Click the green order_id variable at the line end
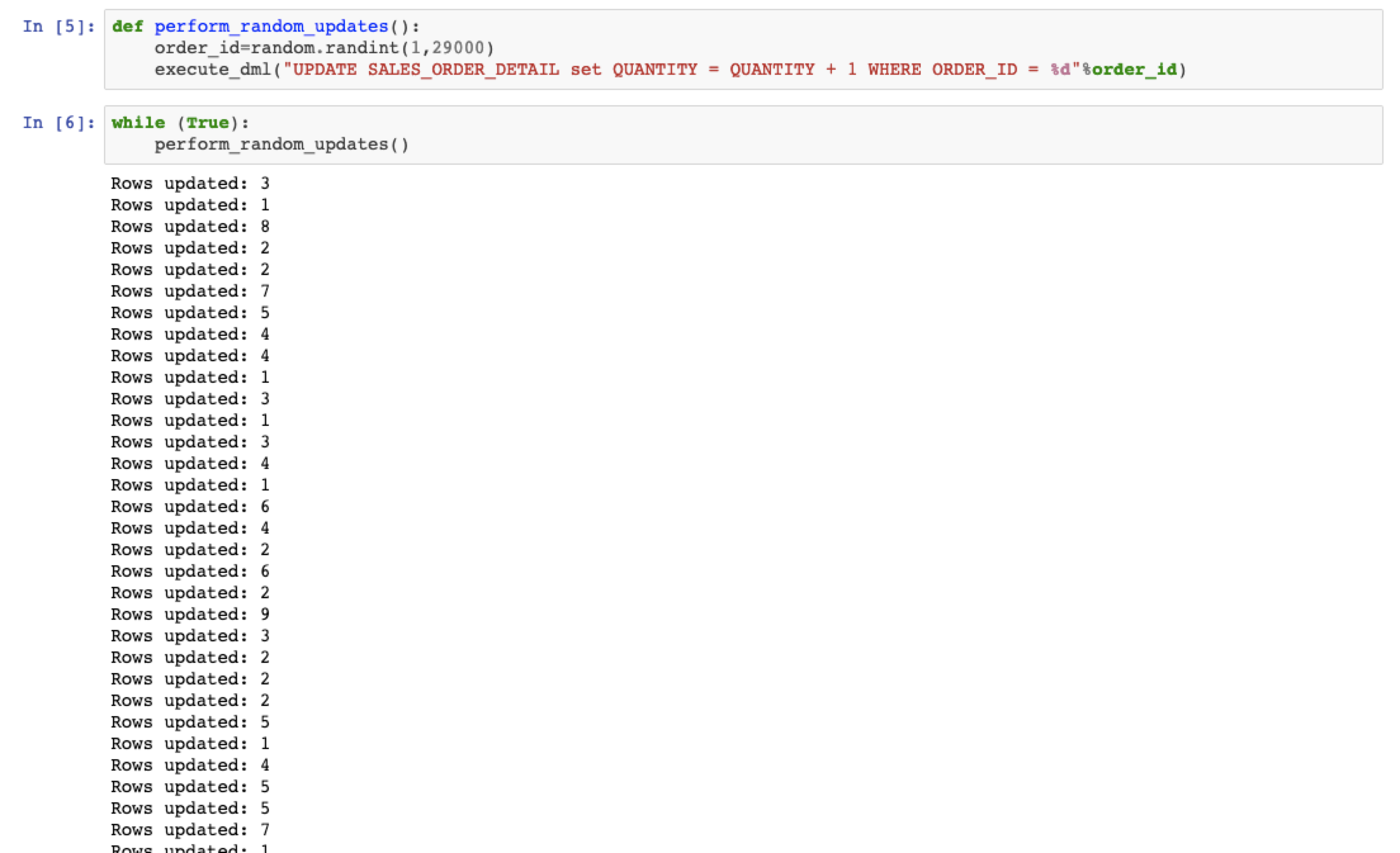1400x853 pixels. point(1134,70)
